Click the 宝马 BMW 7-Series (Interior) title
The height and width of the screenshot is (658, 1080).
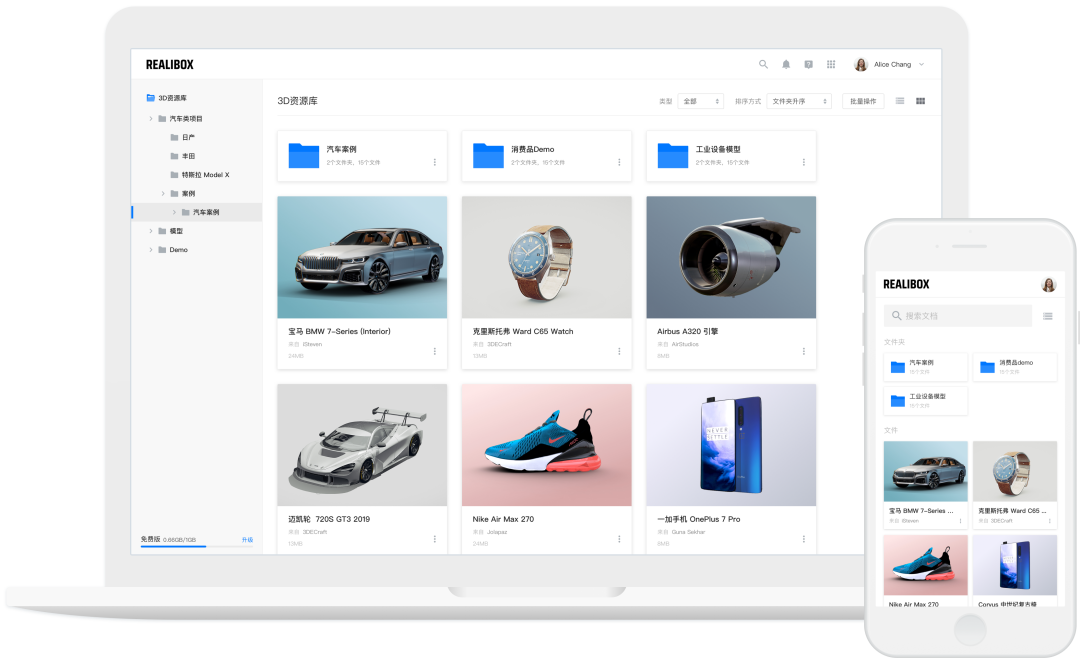[x=340, y=331]
